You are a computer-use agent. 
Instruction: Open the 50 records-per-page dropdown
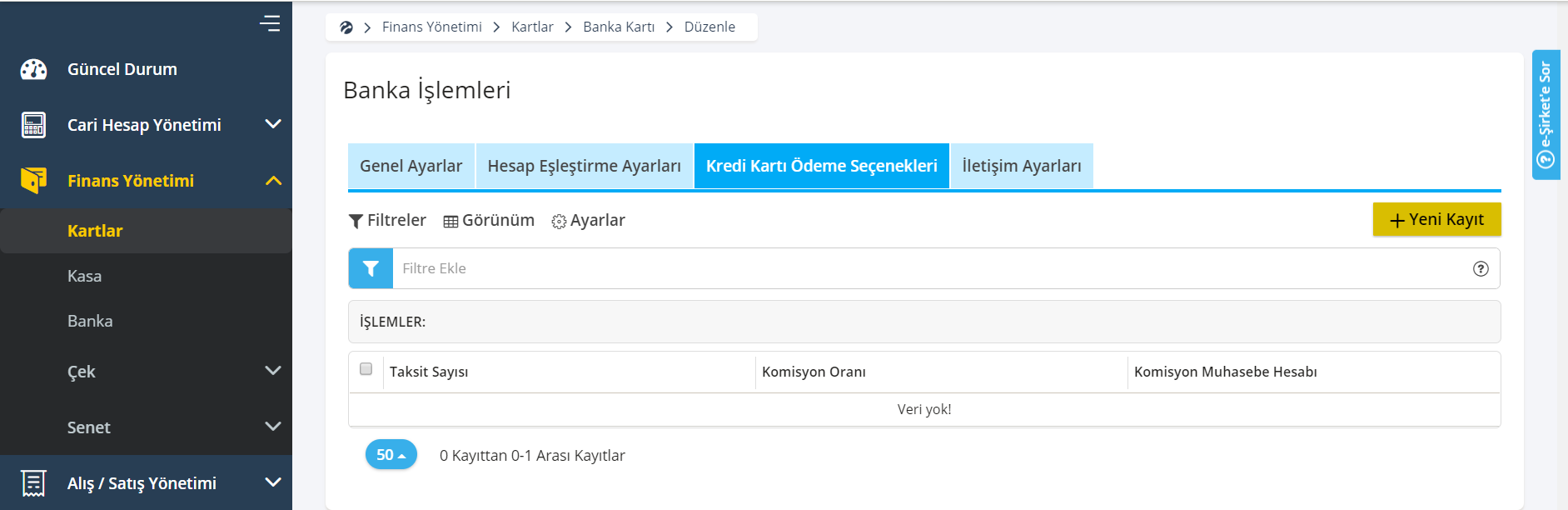(x=391, y=454)
